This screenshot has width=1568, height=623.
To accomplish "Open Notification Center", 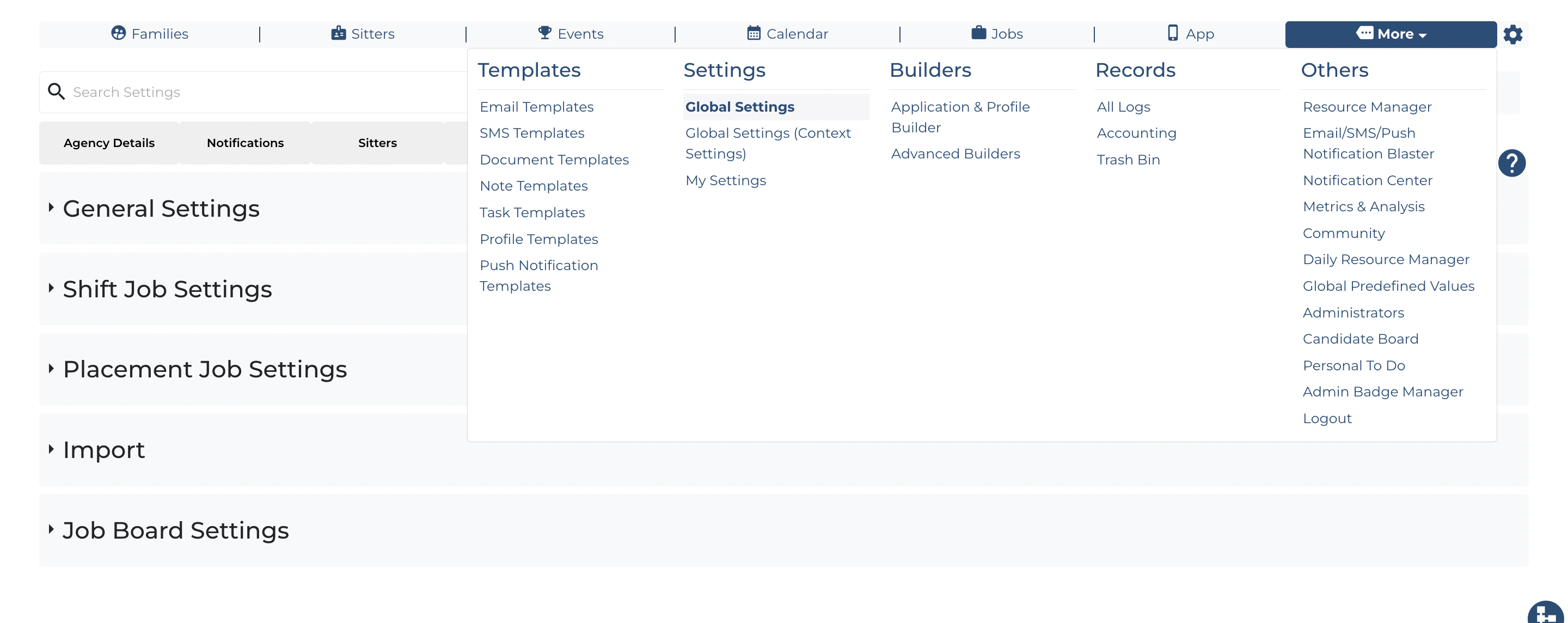I will [1367, 181].
